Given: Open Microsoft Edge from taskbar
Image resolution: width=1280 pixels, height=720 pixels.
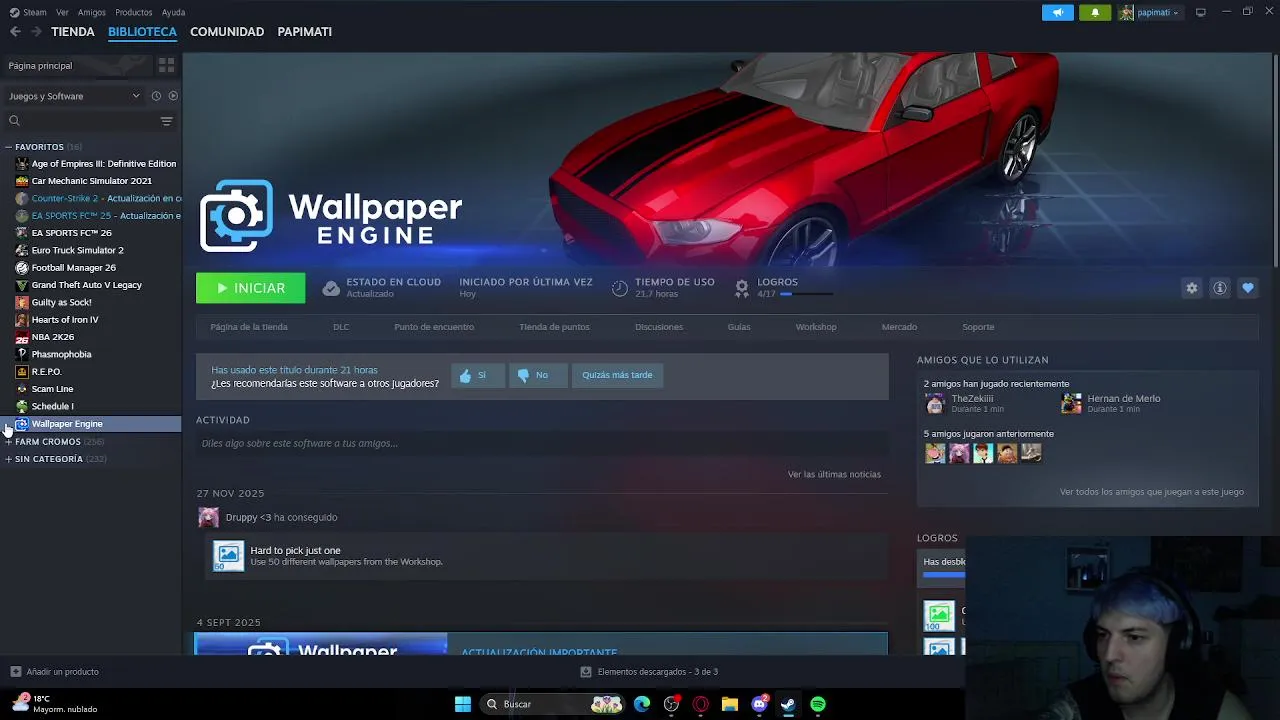Looking at the screenshot, I should 642,704.
